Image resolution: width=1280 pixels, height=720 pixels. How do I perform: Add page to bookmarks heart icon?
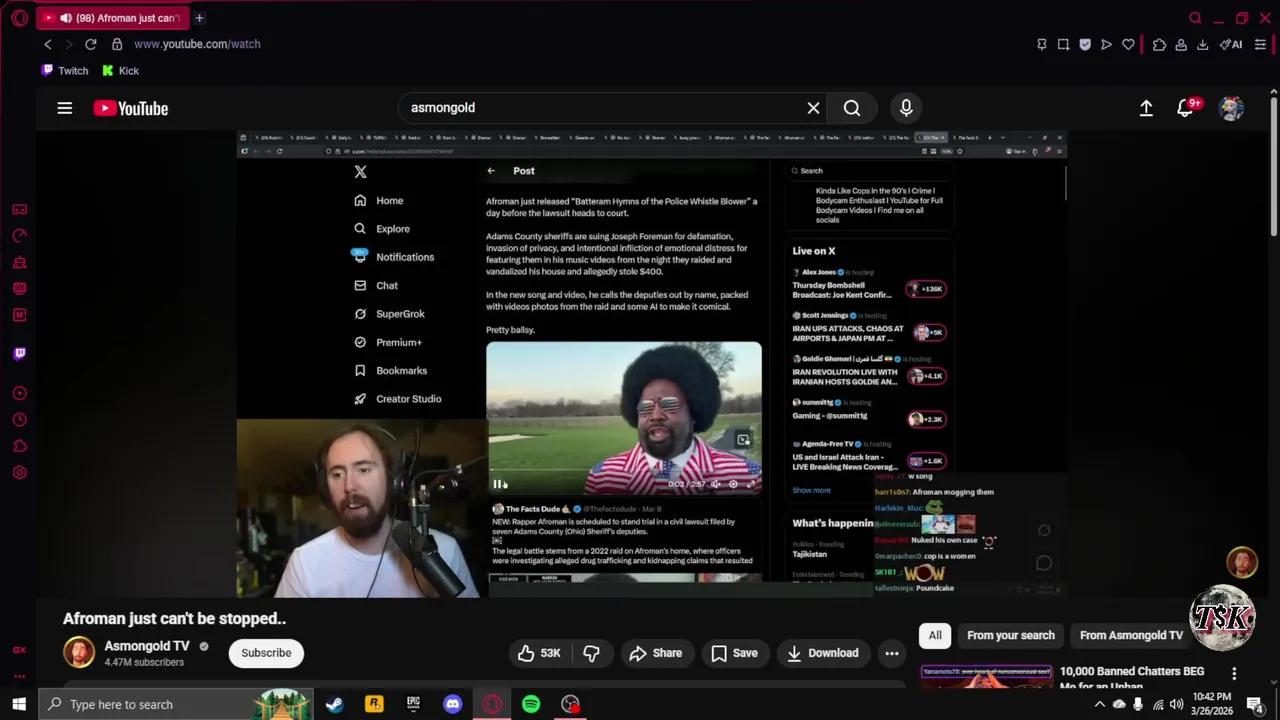pyautogui.click(x=1128, y=44)
